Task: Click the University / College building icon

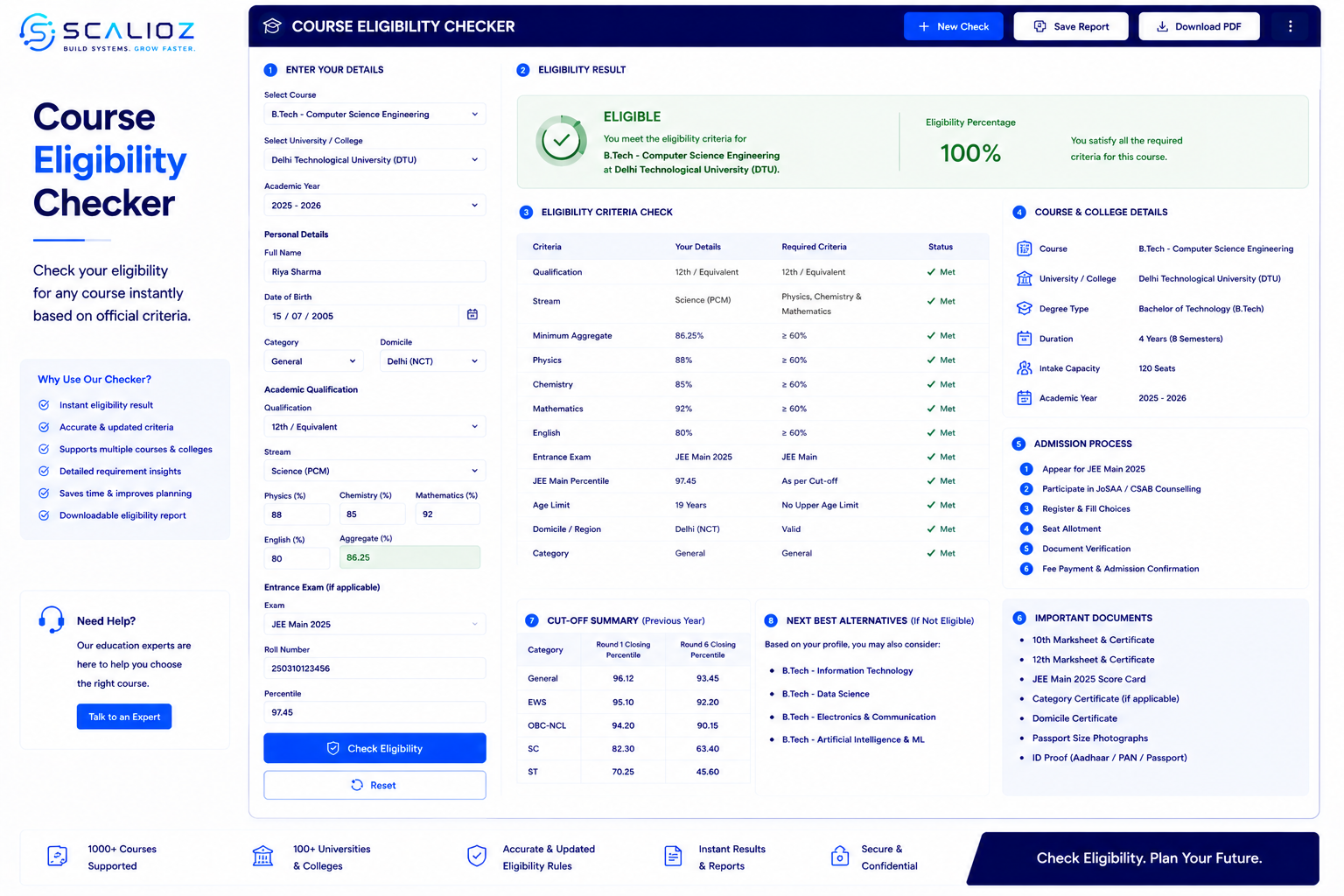Action: (1024, 278)
